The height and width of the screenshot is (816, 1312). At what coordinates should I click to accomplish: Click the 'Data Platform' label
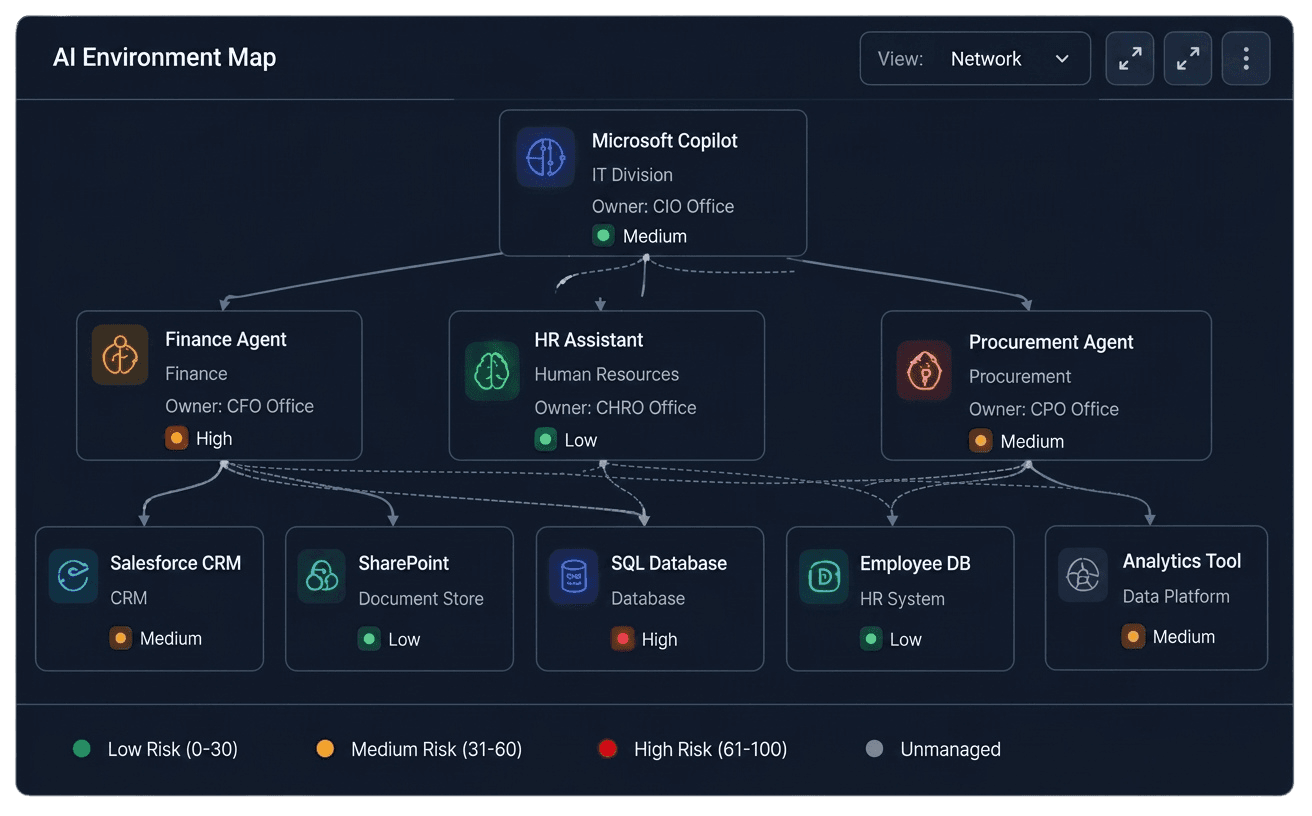click(1176, 596)
